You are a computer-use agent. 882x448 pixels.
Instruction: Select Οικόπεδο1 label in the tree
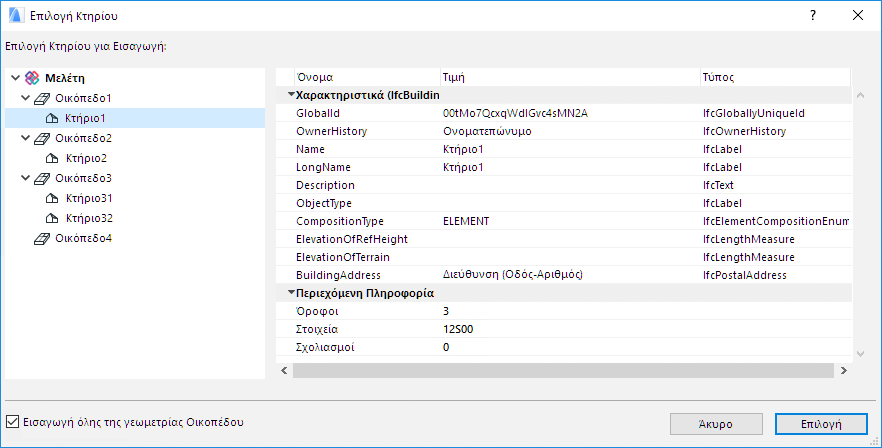[83, 98]
